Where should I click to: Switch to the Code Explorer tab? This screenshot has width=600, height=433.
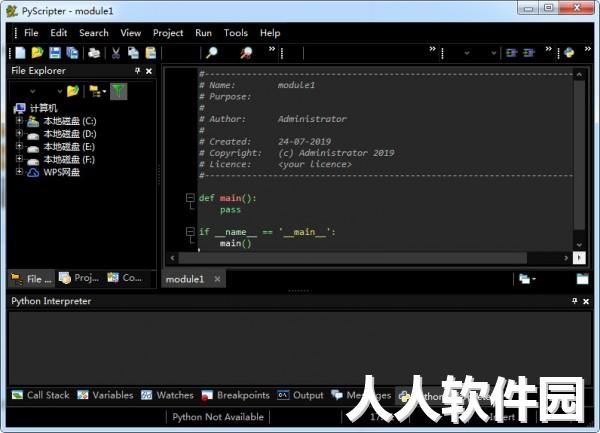(x=126, y=278)
